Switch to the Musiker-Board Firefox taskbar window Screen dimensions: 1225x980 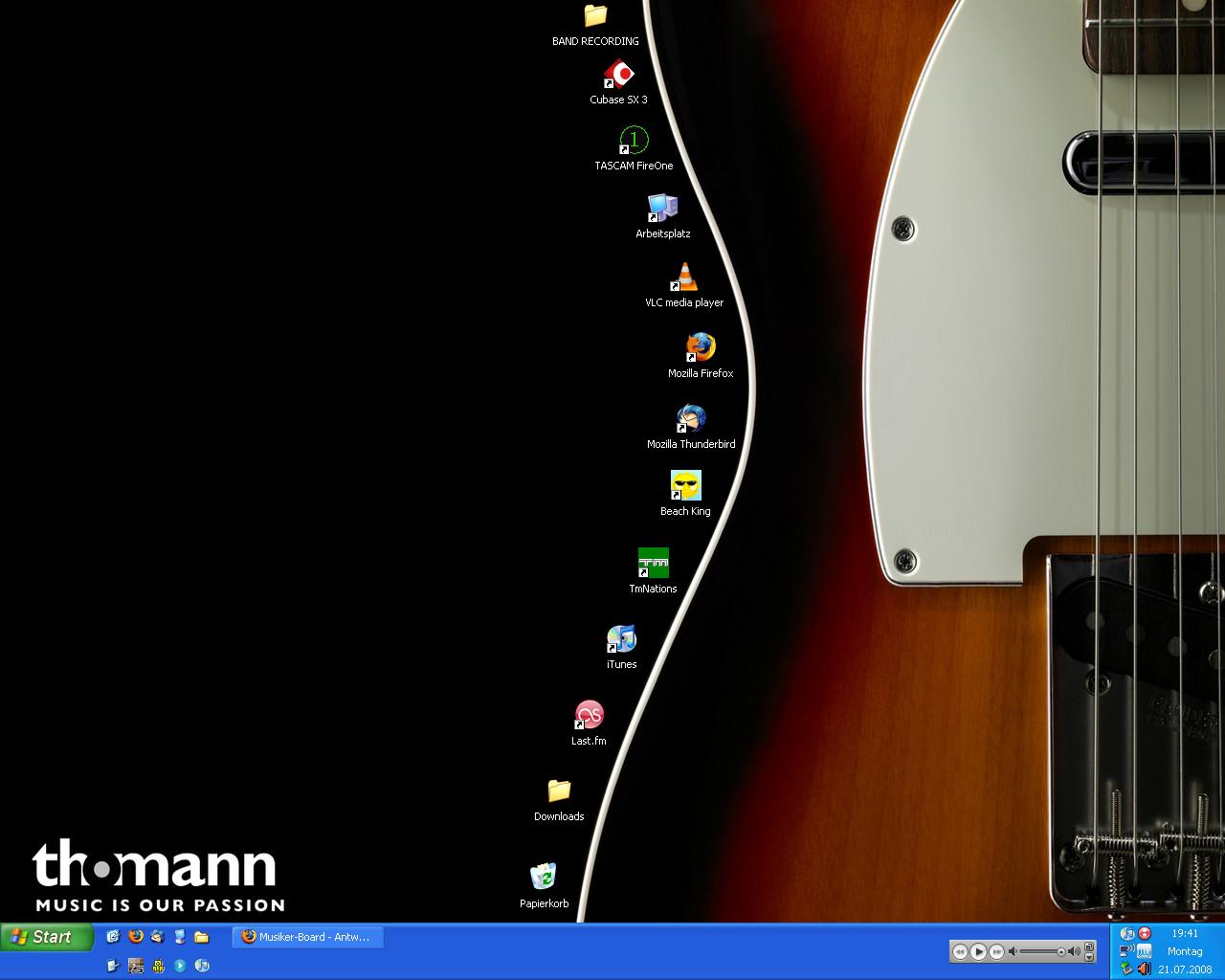[308, 937]
